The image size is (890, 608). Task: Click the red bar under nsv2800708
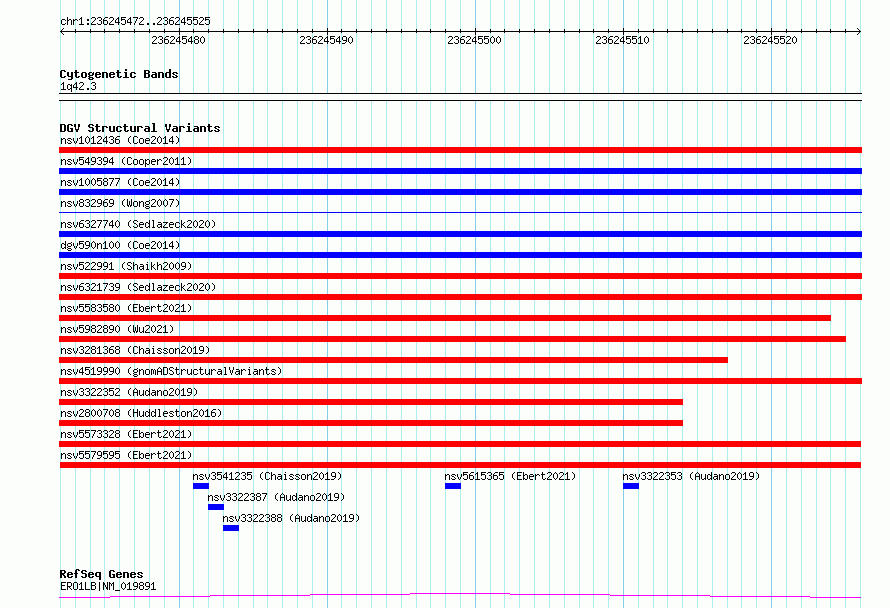(371, 423)
